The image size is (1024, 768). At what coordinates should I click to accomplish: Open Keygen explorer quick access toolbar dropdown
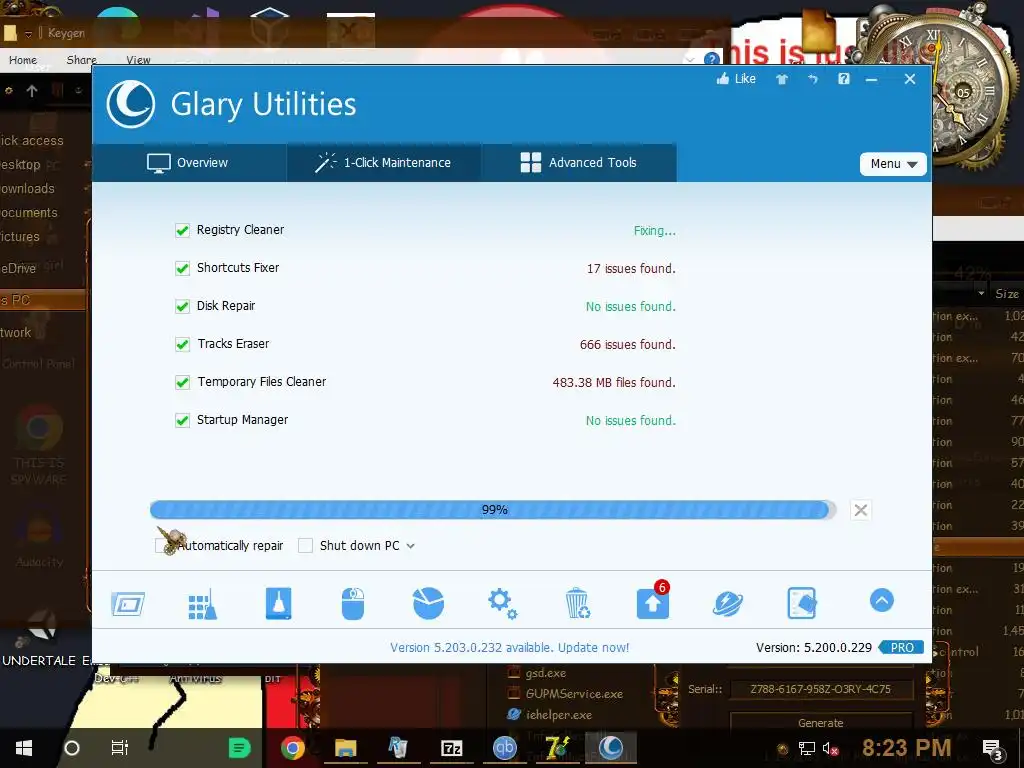click(x=29, y=33)
